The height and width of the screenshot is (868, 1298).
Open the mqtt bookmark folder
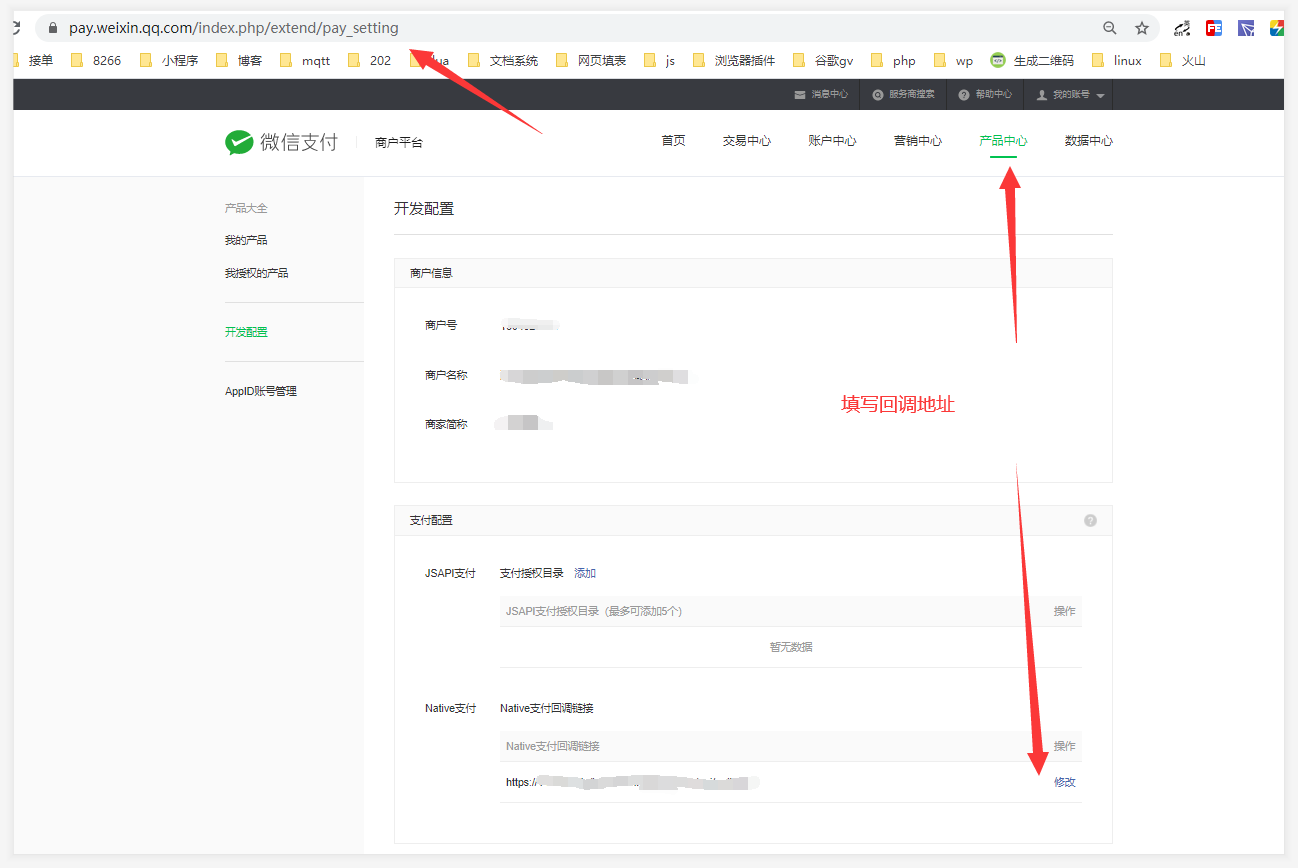[305, 60]
